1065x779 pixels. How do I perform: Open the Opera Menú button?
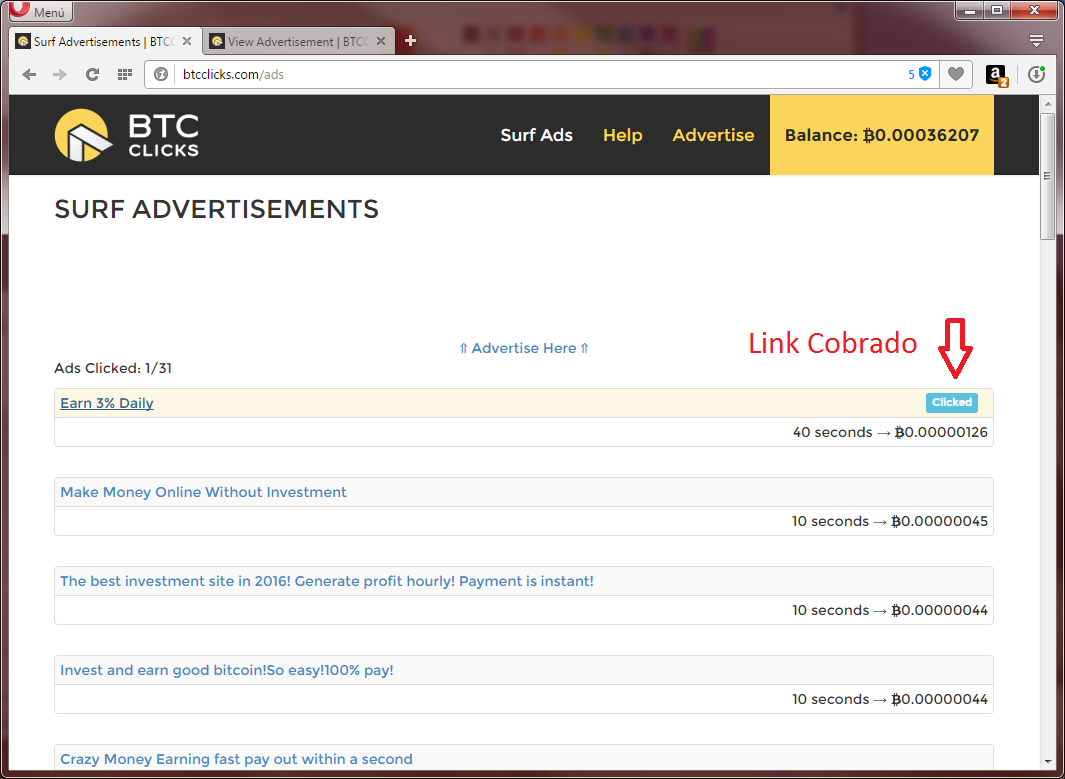pos(42,12)
